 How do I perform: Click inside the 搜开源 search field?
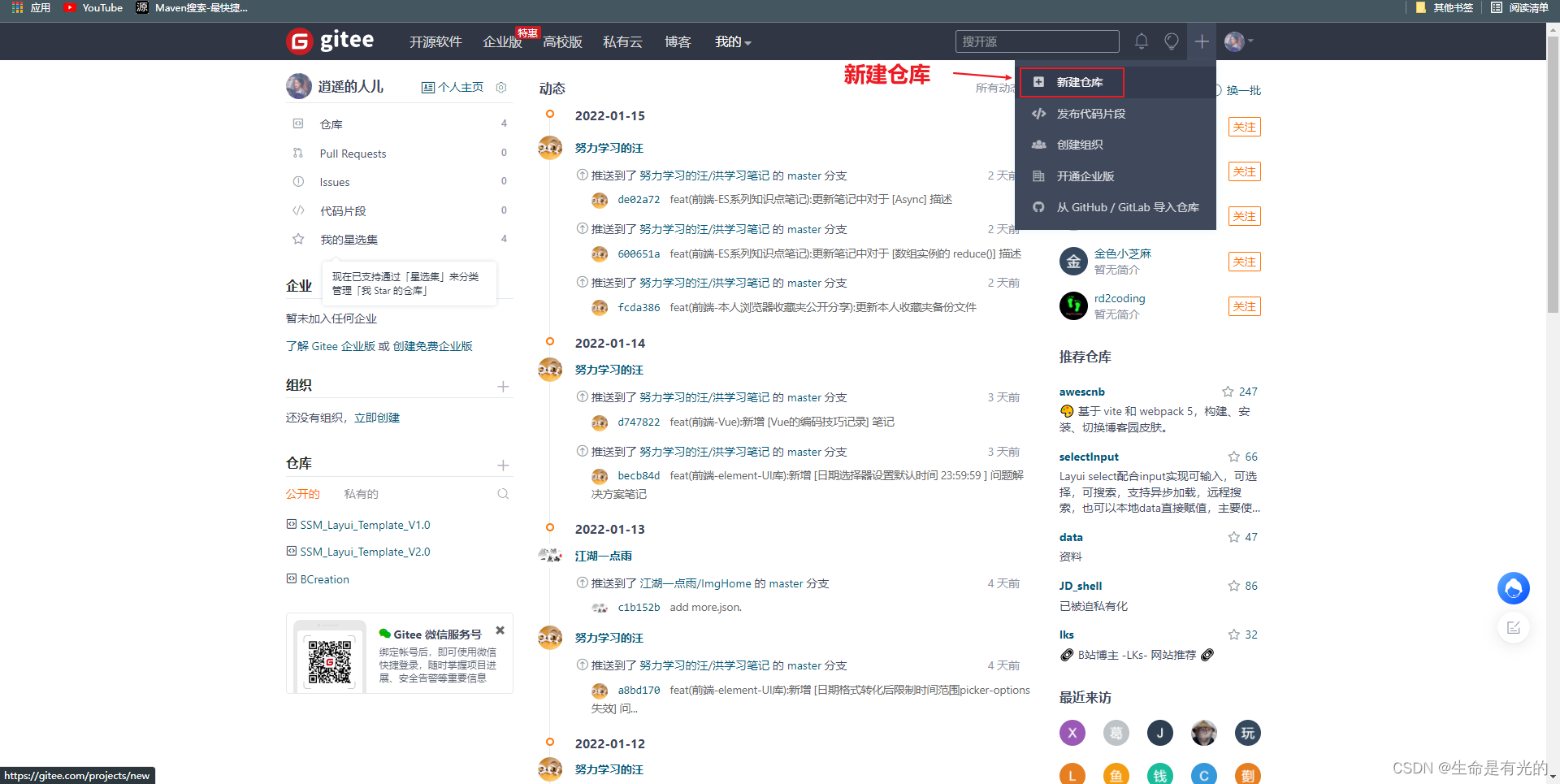coord(1037,41)
